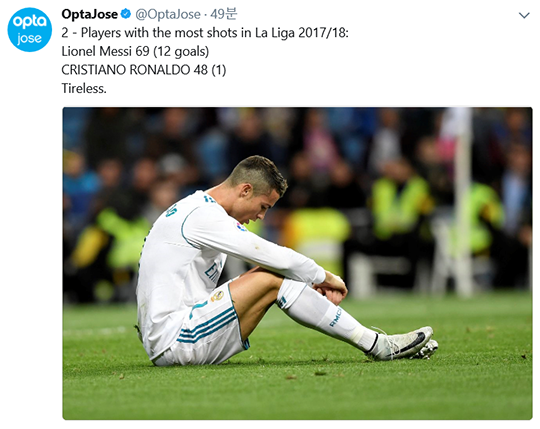Screen dimensions: 540x429
Task: Open the OptaJose display name link
Action: [x=90, y=14]
